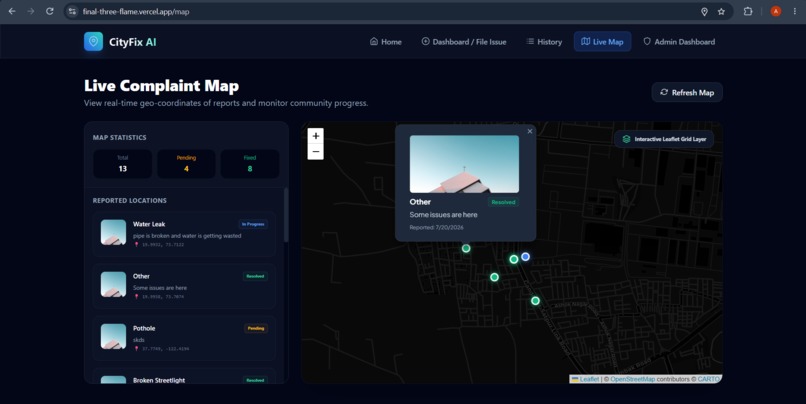Image resolution: width=806 pixels, height=404 pixels.
Task: Click the Water Leak location pin icon
Action: [x=136, y=245]
